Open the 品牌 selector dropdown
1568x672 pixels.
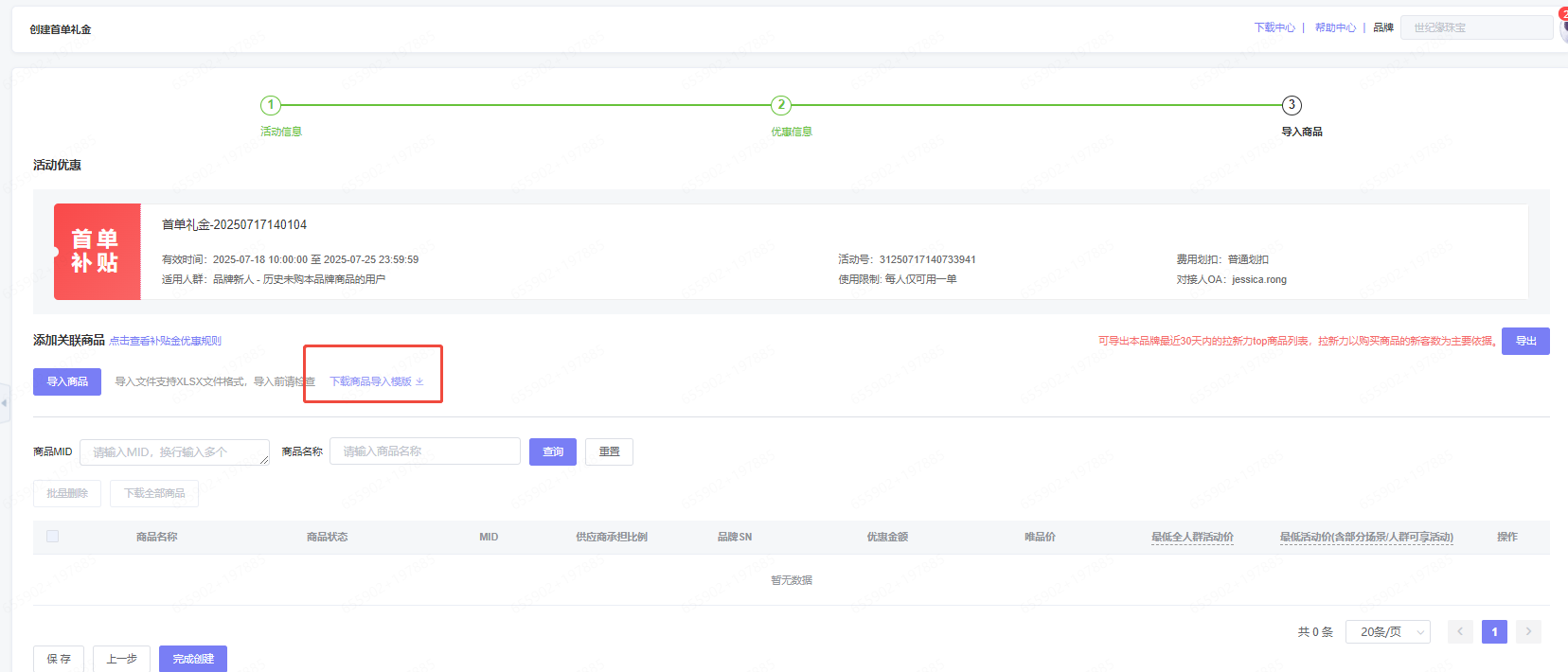(x=1475, y=27)
